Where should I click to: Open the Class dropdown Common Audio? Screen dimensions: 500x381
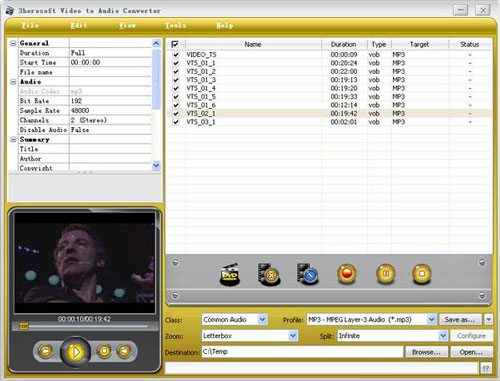262,319
